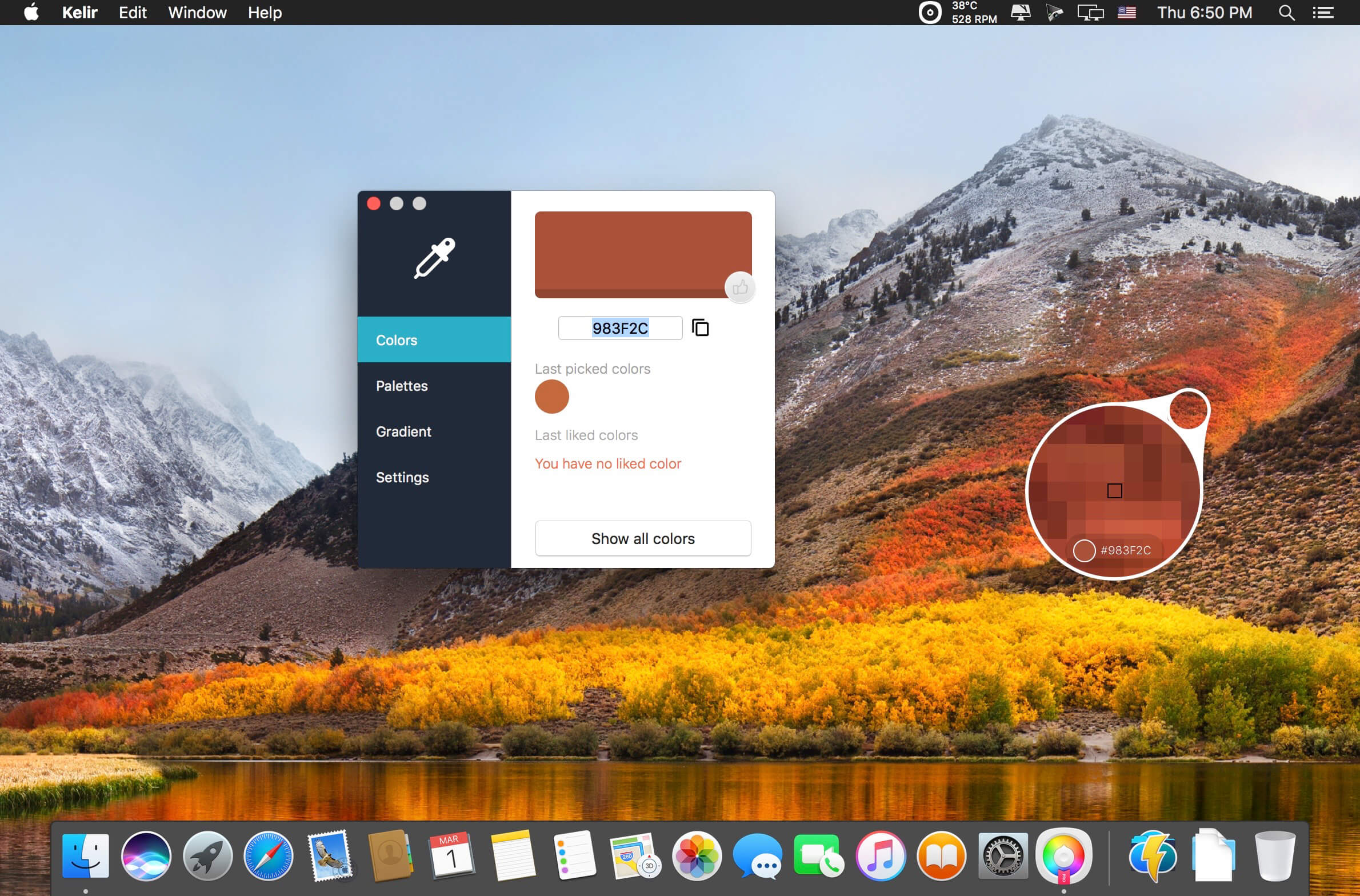Open Finder from the Dock
The width and height of the screenshot is (1360, 896).
tap(86, 856)
